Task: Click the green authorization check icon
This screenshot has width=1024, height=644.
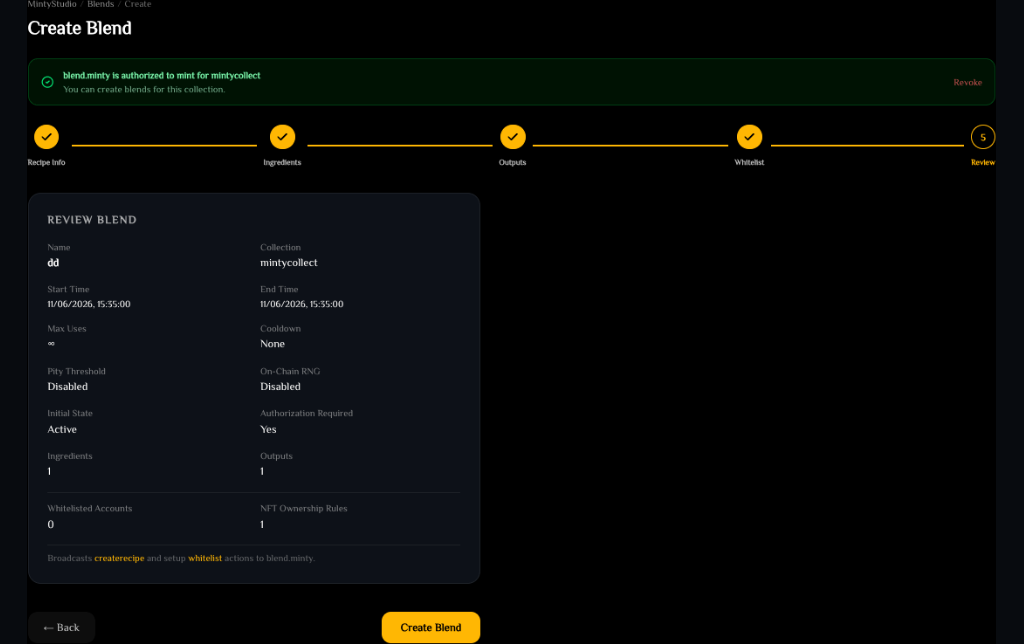Action: click(48, 82)
